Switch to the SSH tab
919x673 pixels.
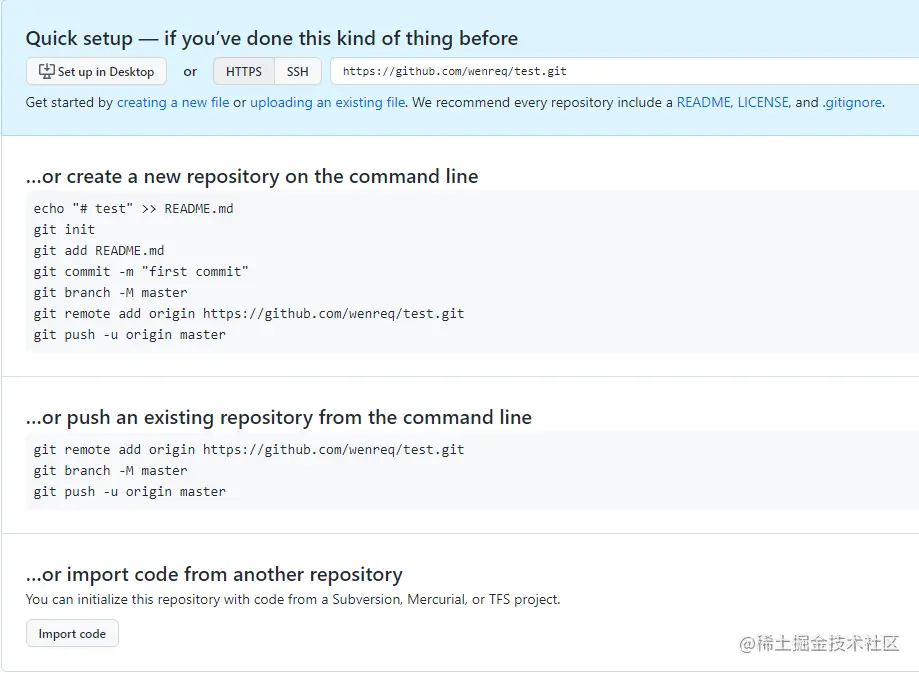pos(298,71)
